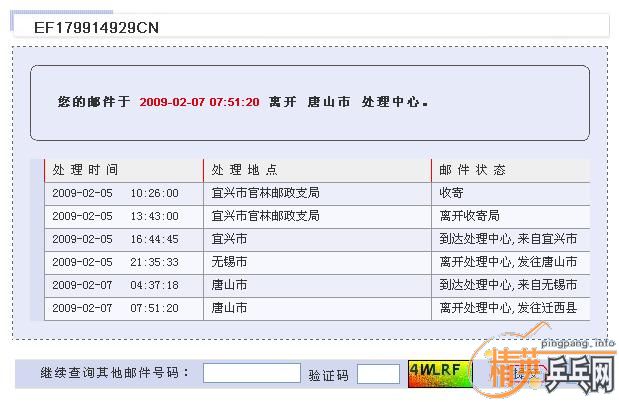This screenshot has height=402, width=619.
Task: Click the red timestamp 2009-02-07 07:51:20
Action: 199,102
